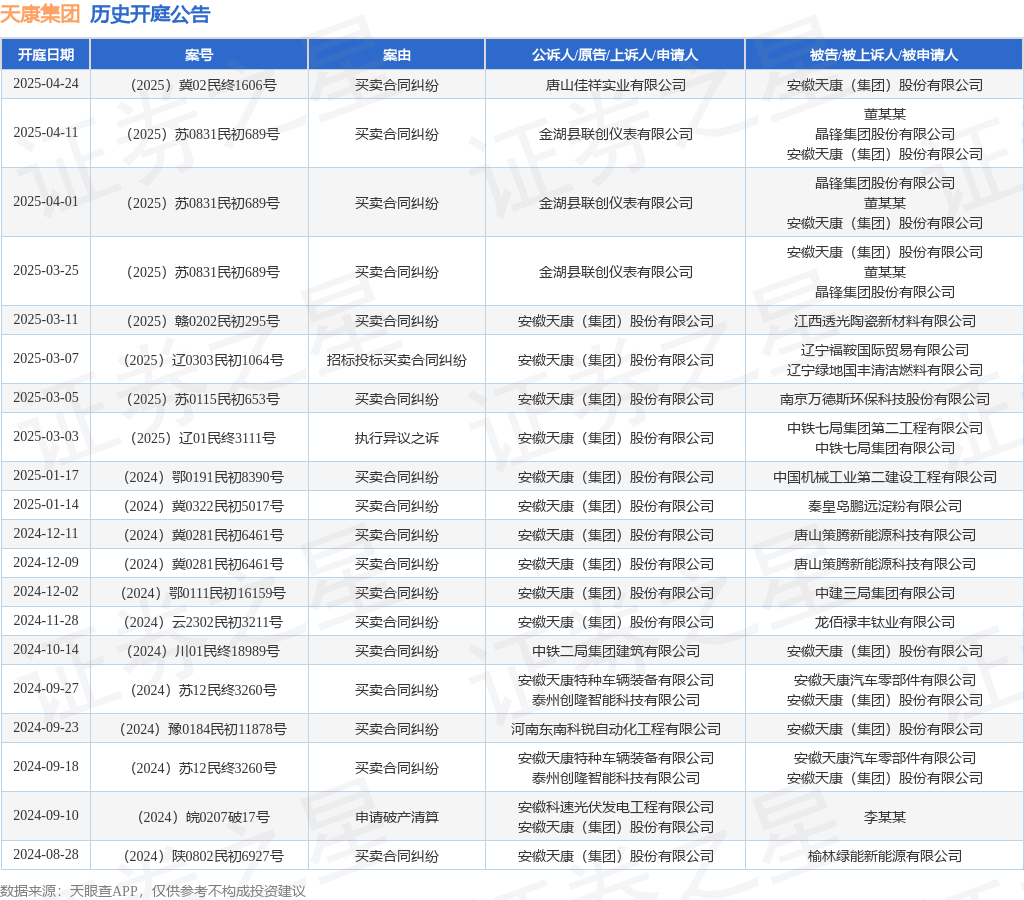This screenshot has height=900, width=1024.
Task: Click the date cell 2025-04-01
Action: coord(46,202)
